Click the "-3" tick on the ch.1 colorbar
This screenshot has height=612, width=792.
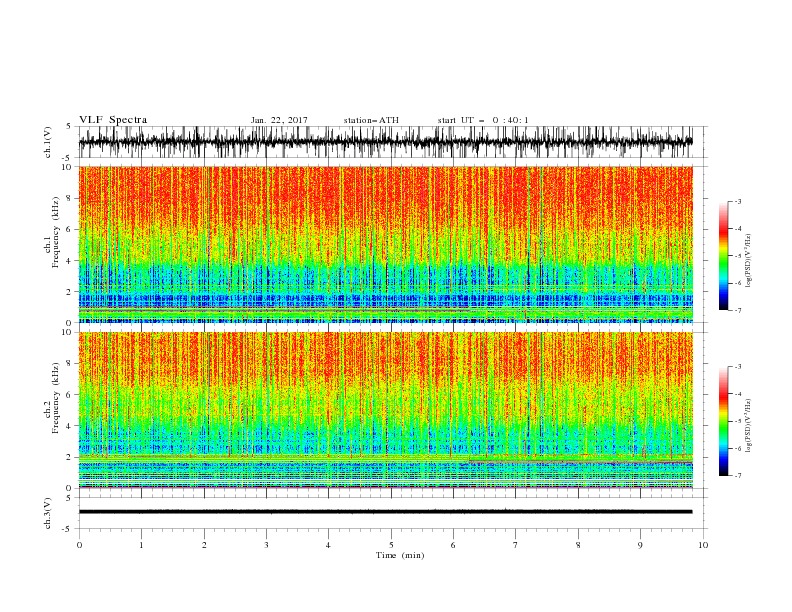click(x=738, y=201)
